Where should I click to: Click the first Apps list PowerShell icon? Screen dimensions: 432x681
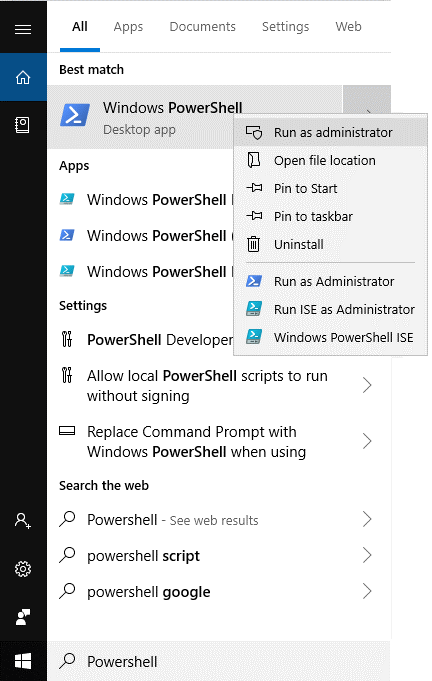(x=67, y=199)
